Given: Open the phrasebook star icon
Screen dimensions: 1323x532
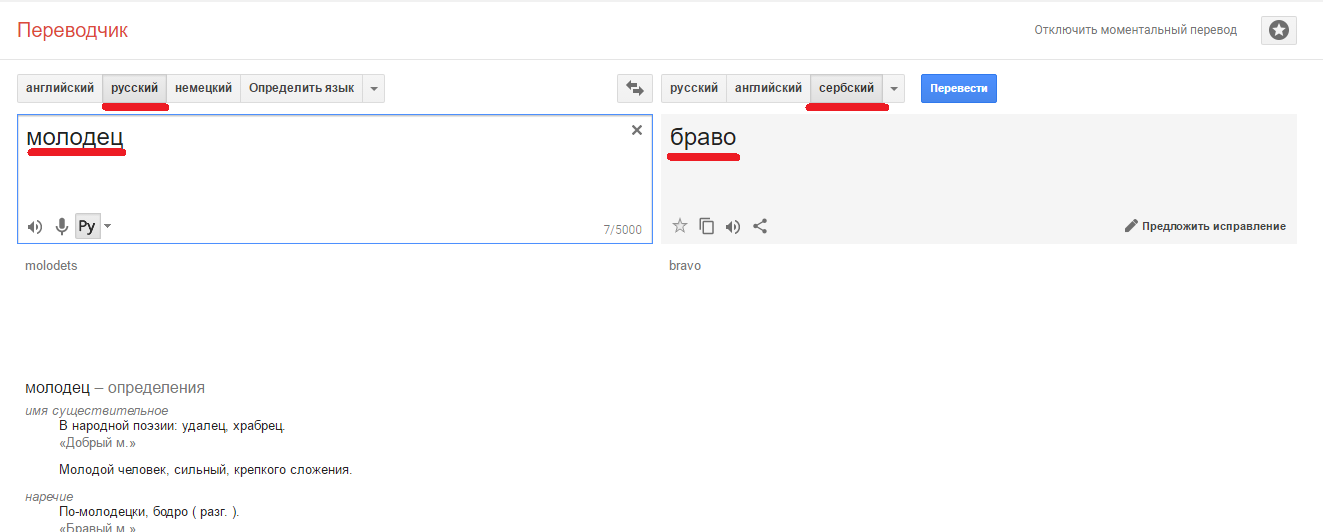Looking at the screenshot, I should (1278, 30).
